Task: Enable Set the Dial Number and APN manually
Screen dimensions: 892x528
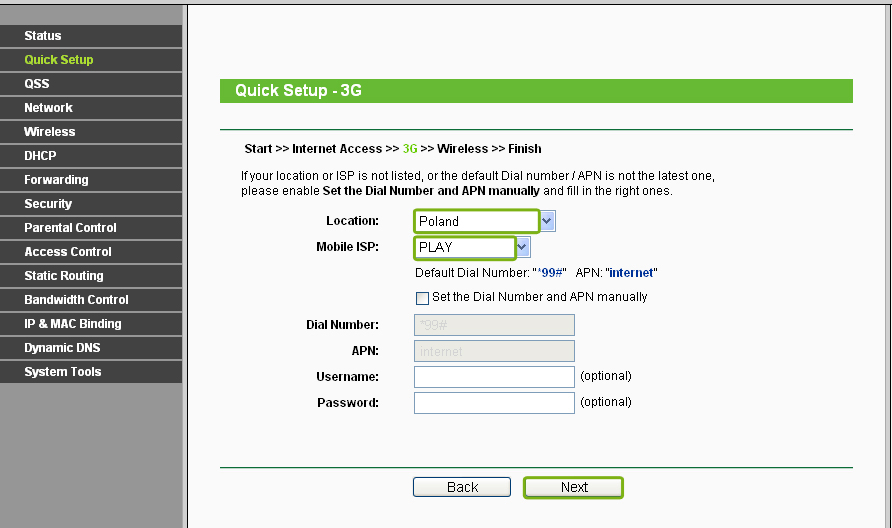Action: (422, 298)
